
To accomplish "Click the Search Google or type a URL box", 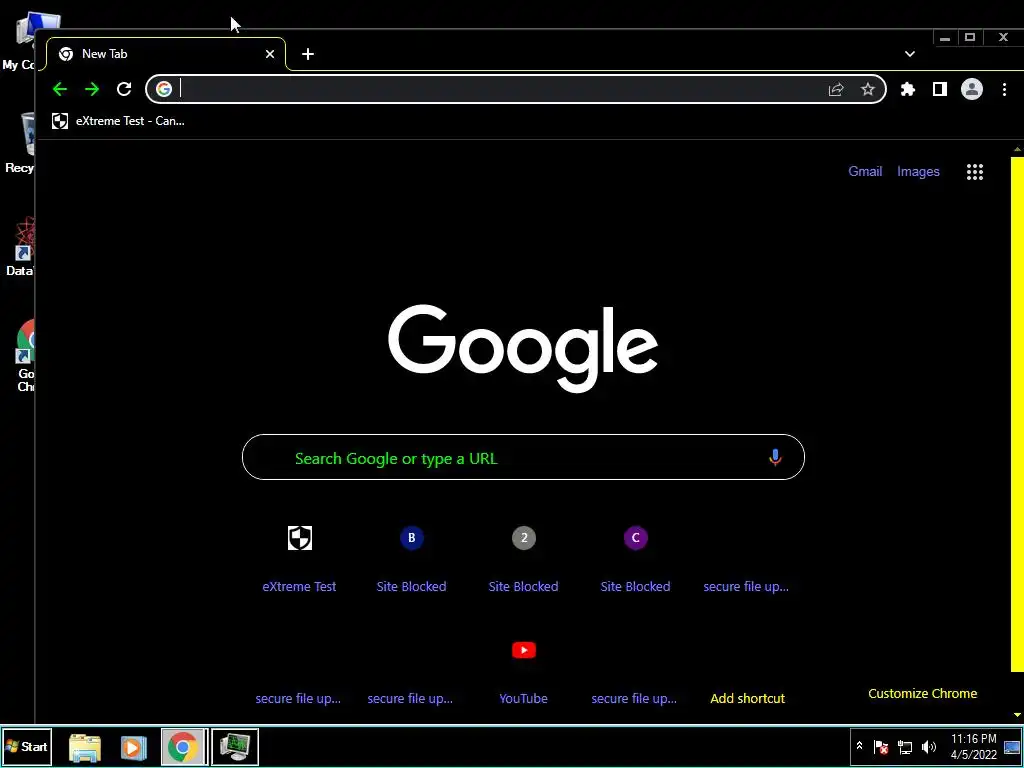I will tap(523, 457).
